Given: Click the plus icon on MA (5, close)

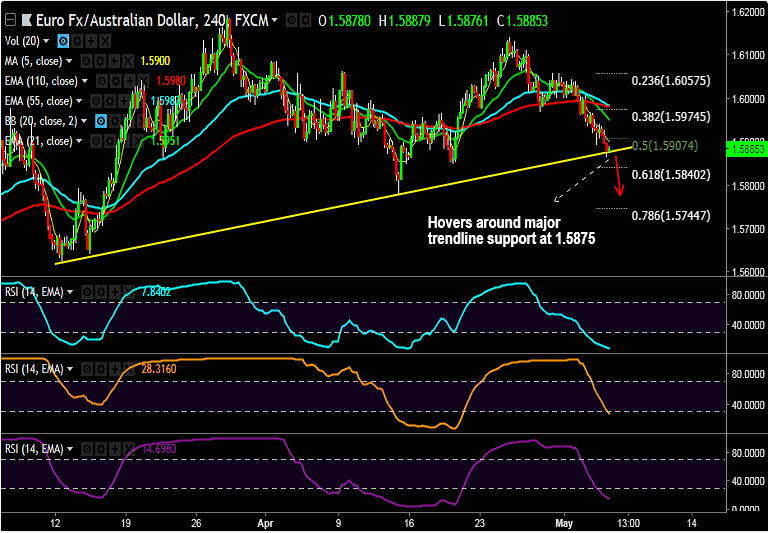Looking at the screenshot, I should (114, 61).
